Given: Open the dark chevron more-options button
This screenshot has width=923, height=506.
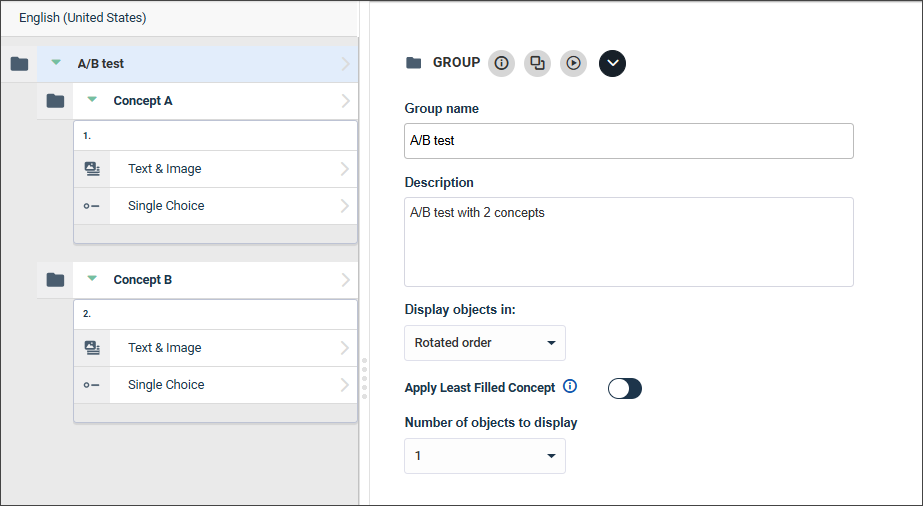Looking at the screenshot, I should (612, 63).
